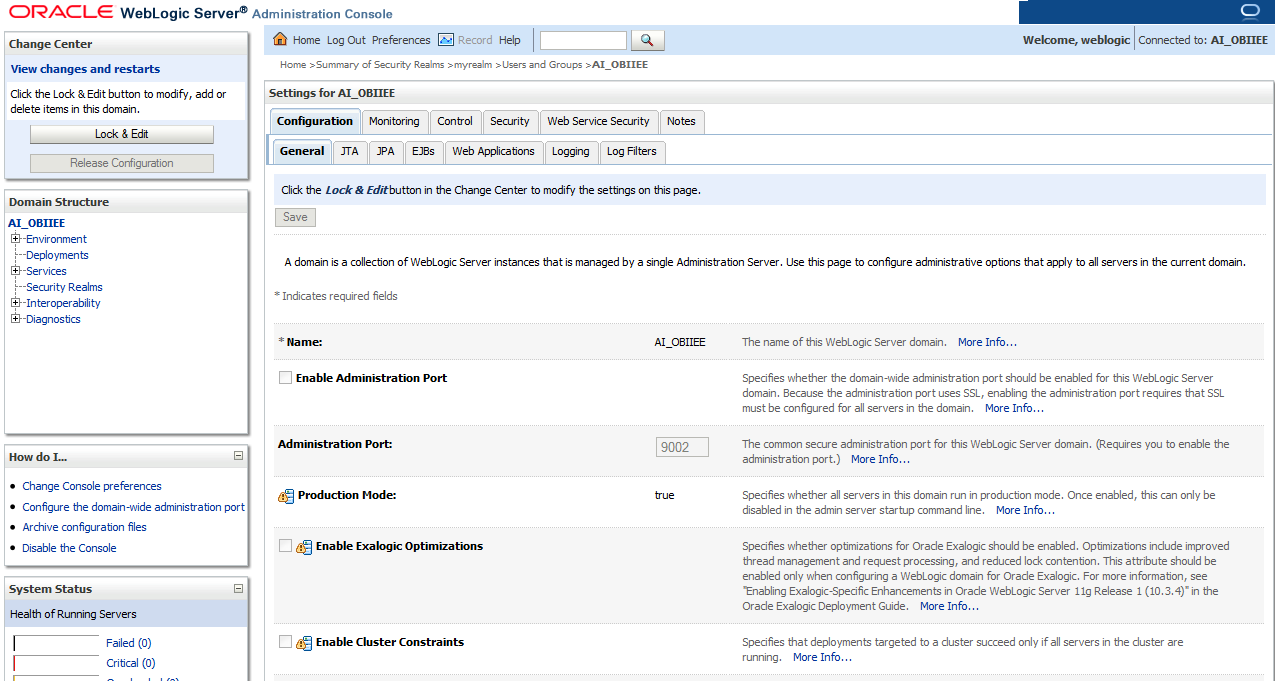Image resolution: width=1275 pixels, height=681 pixels.
Task: Click the Save button
Action: pyautogui.click(x=295, y=217)
